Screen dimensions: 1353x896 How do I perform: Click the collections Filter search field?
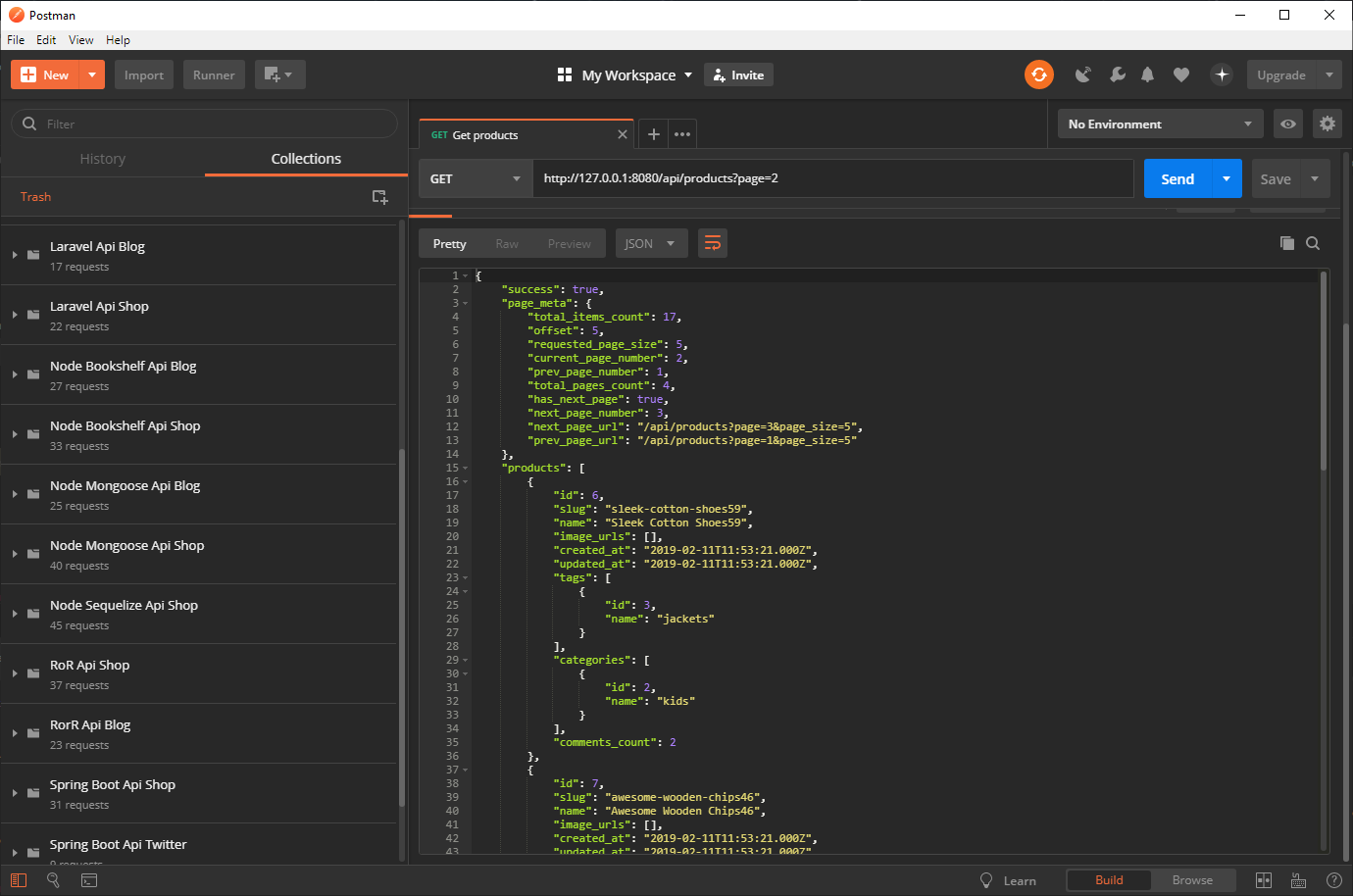point(204,124)
